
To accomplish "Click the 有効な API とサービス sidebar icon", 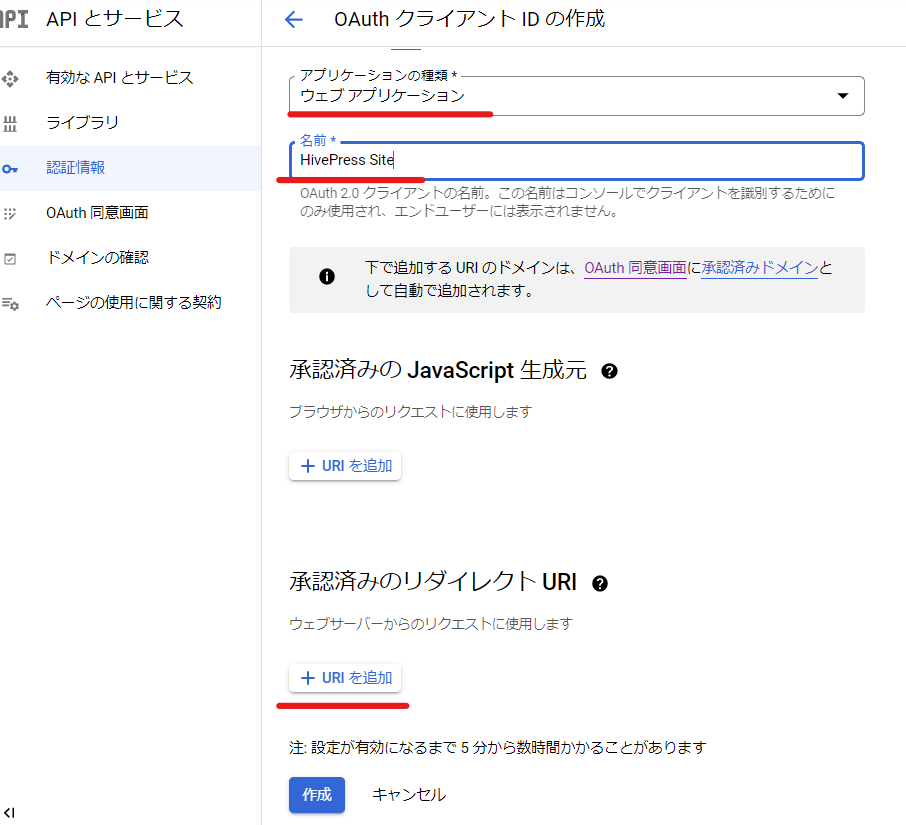I will pos(10,78).
